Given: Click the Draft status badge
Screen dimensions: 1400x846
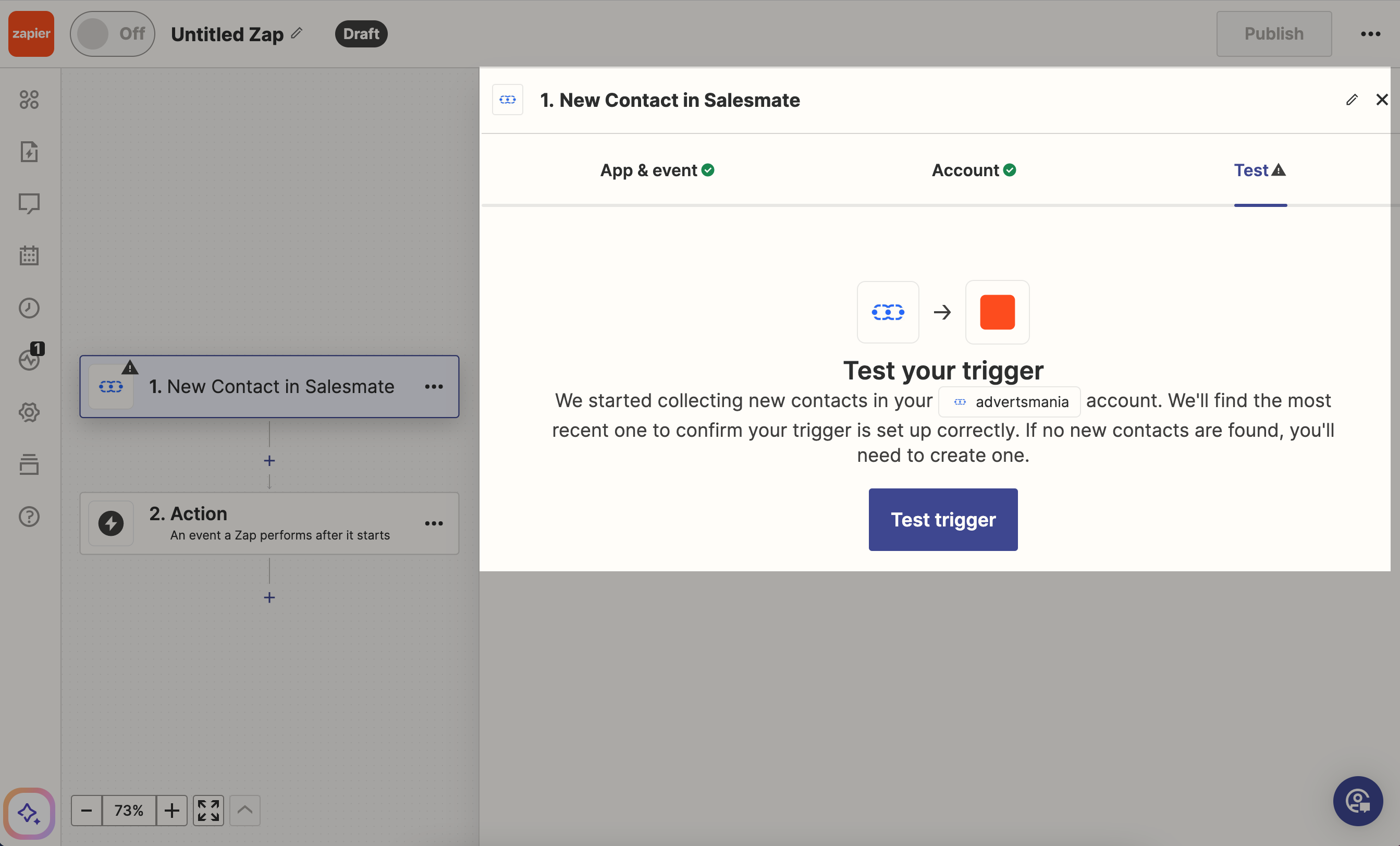Looking at the screenshot, I should pos(361,33).
